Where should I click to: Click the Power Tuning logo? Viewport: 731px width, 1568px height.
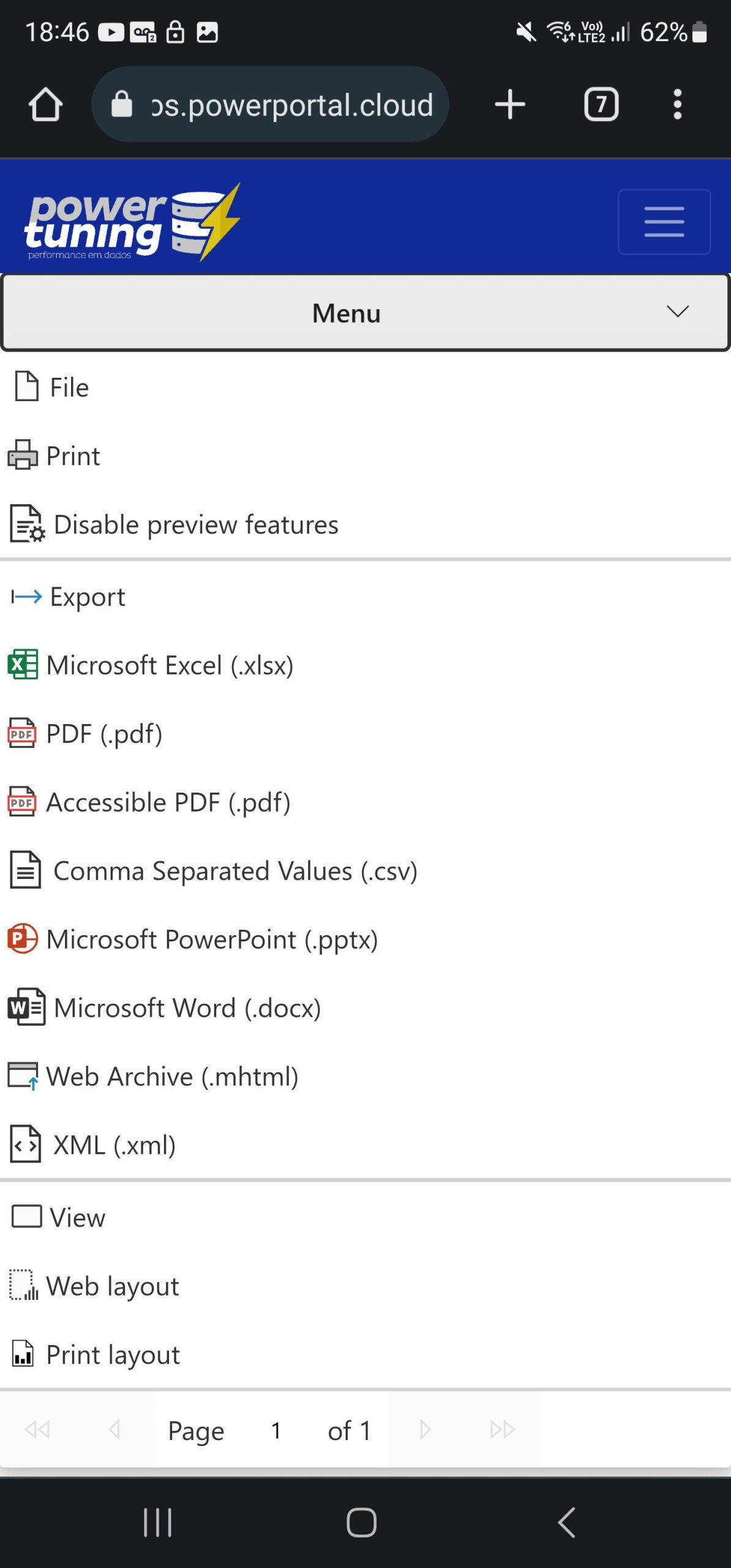[132, 222]
